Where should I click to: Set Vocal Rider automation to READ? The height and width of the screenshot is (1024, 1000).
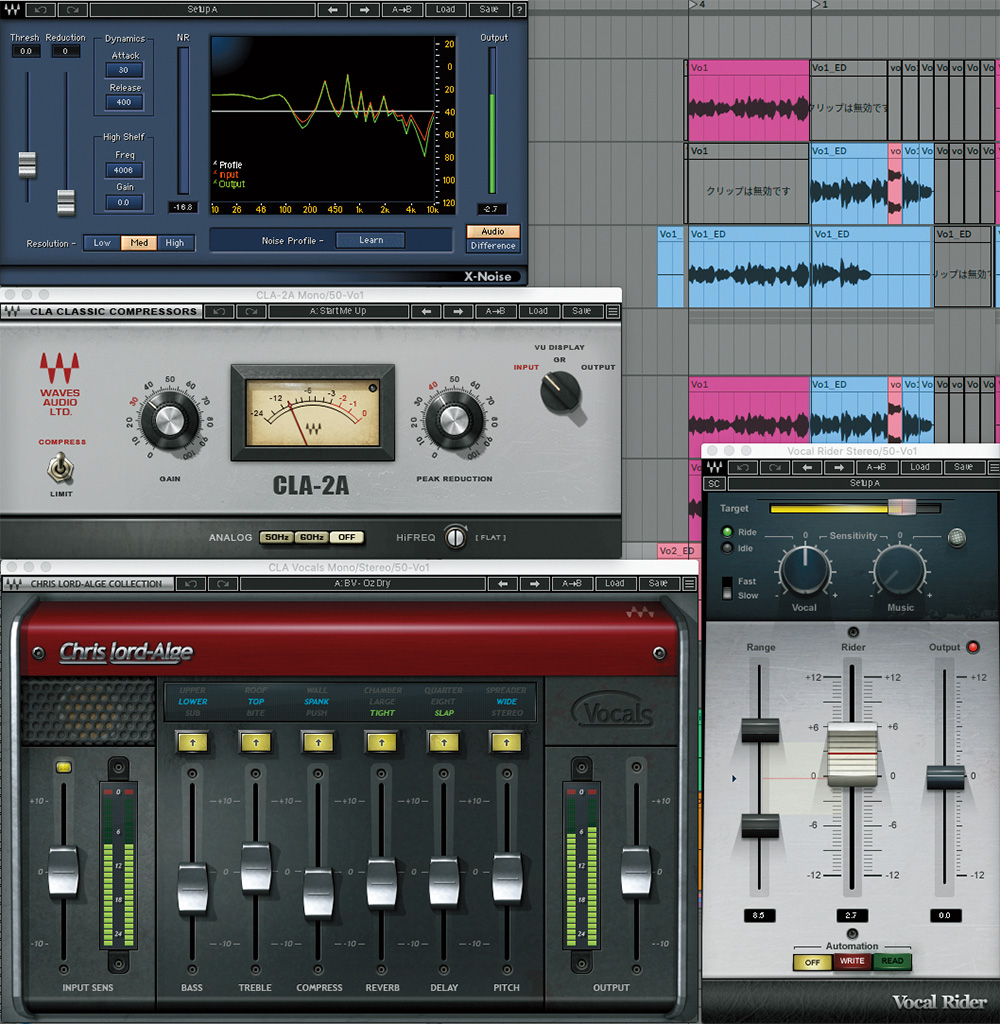(x=892, y=962)
